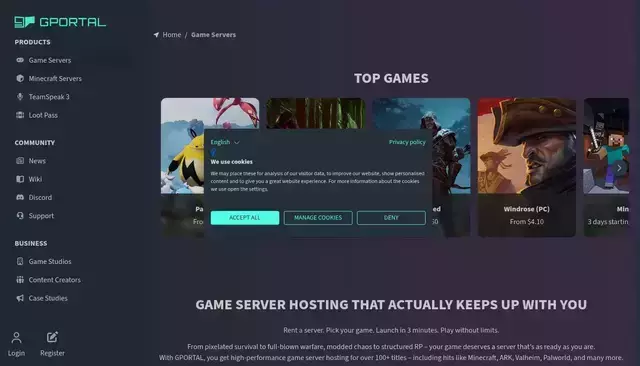Click the Game Servers controller icon
The height and width of the screenshot is (366, 640).
coord(20,60)
